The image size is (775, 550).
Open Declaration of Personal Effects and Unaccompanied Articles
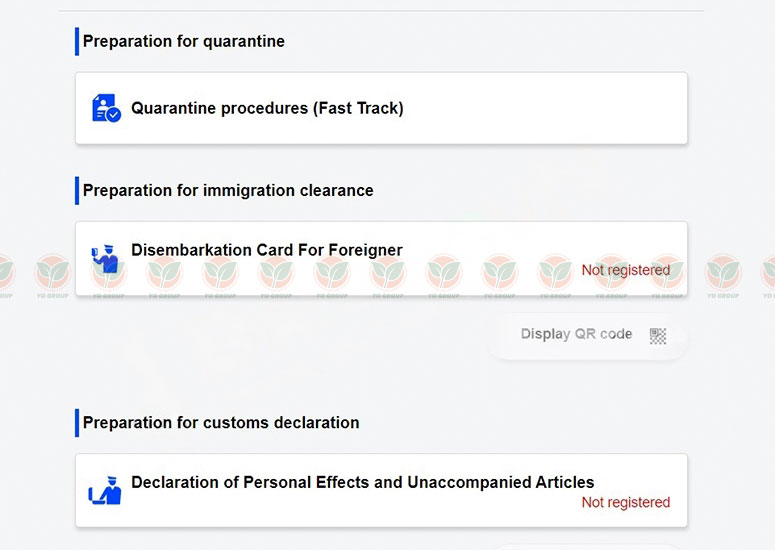pos(362,482)
